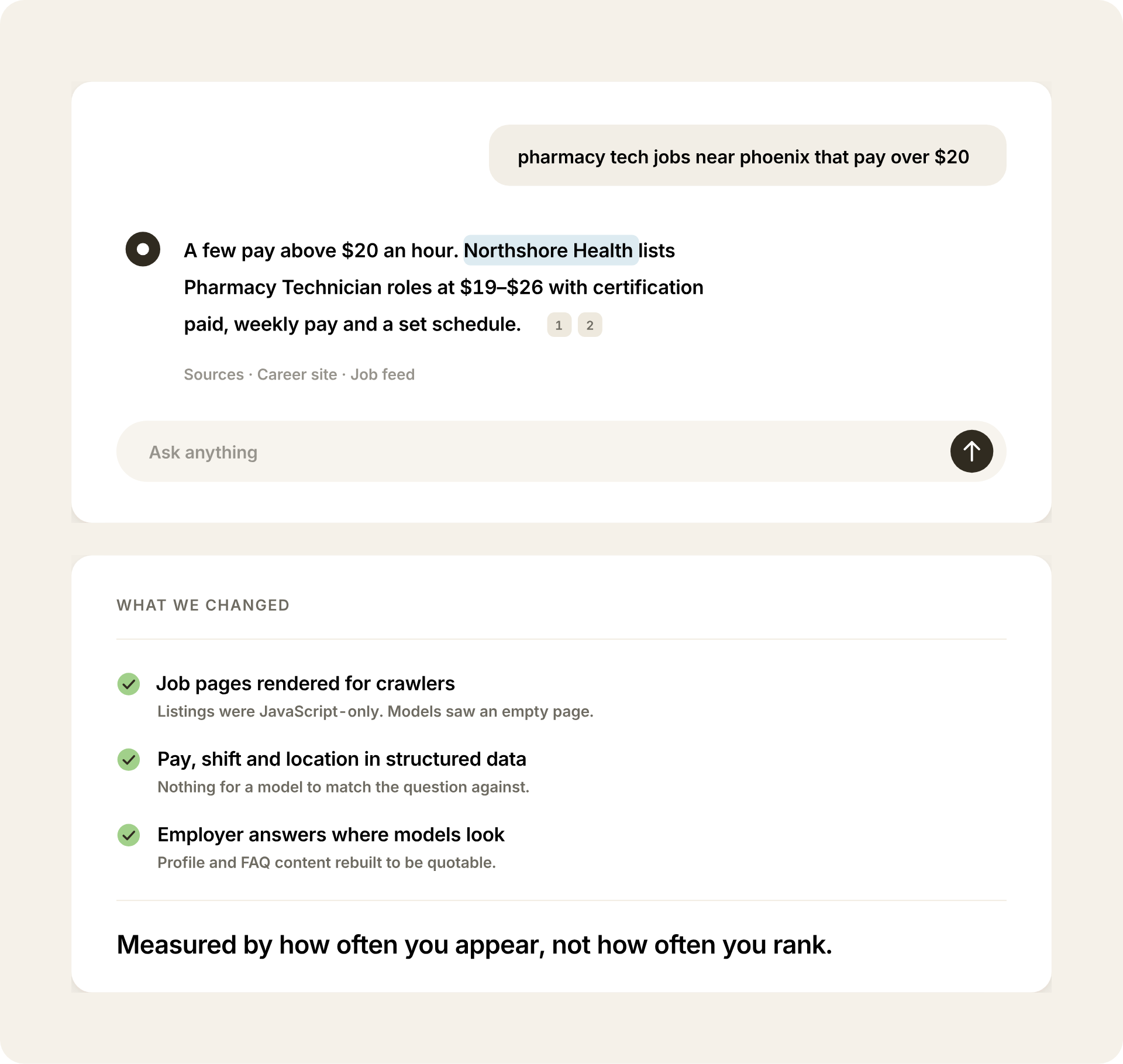Click Listings were JavaScript-only description text
Viewport: 1123px width, 1064px height.
[376, 711]
